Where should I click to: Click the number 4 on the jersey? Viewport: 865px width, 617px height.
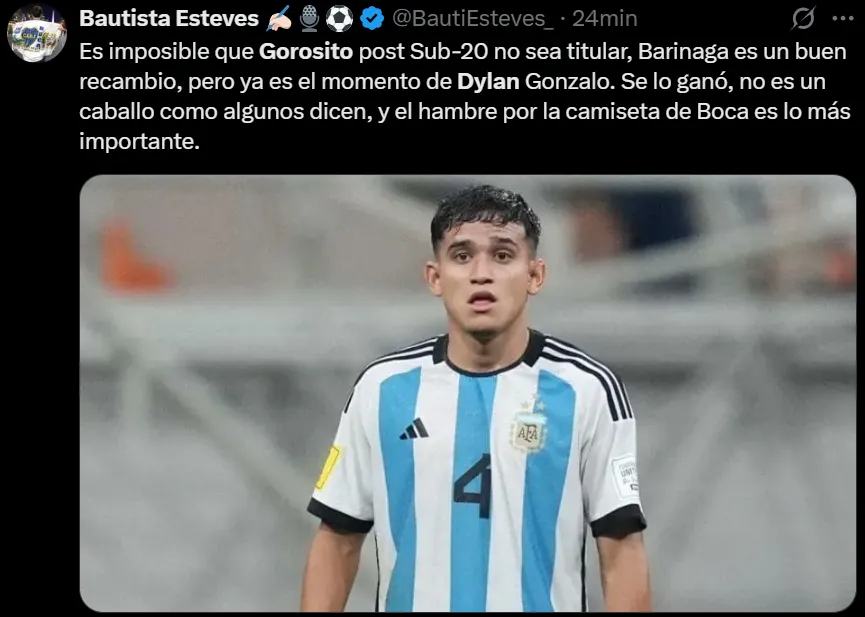point(473,486)
